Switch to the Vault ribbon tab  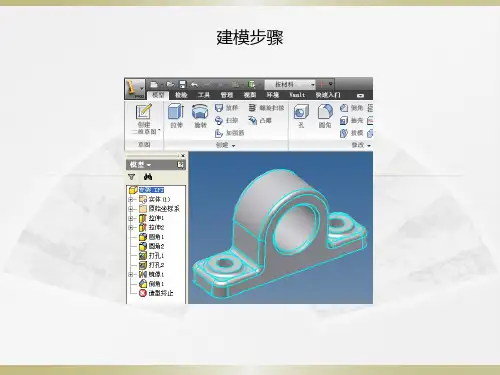297,95
